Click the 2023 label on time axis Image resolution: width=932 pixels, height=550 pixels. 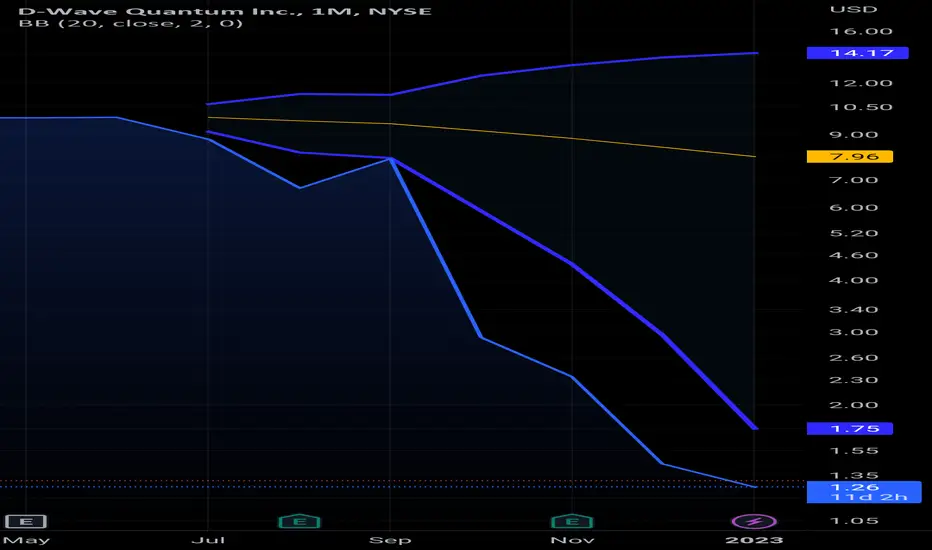coord(754,540)
